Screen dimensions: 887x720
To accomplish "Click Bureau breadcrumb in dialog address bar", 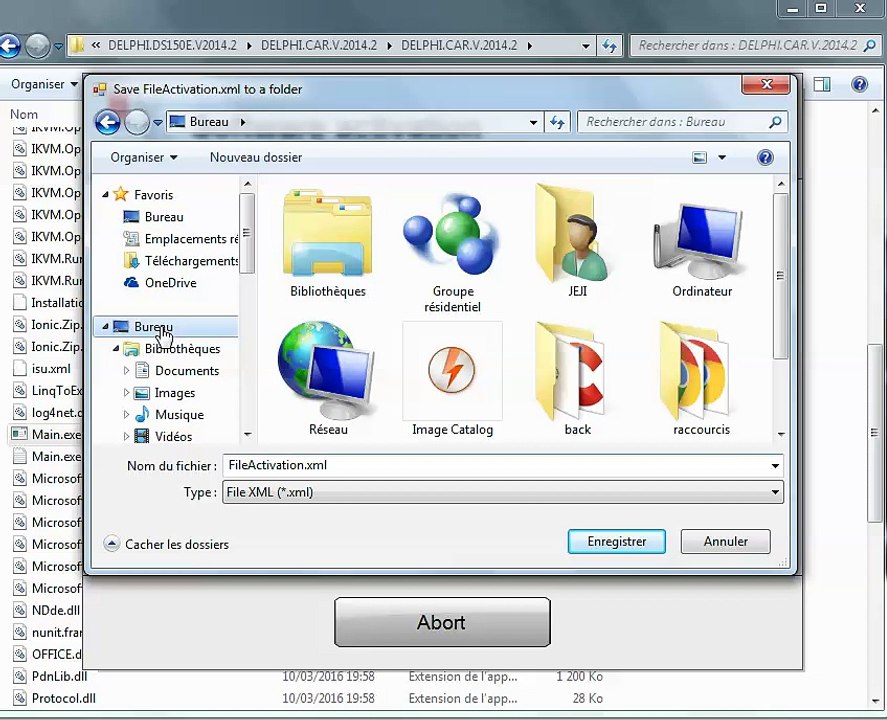I will coord(209,122).
